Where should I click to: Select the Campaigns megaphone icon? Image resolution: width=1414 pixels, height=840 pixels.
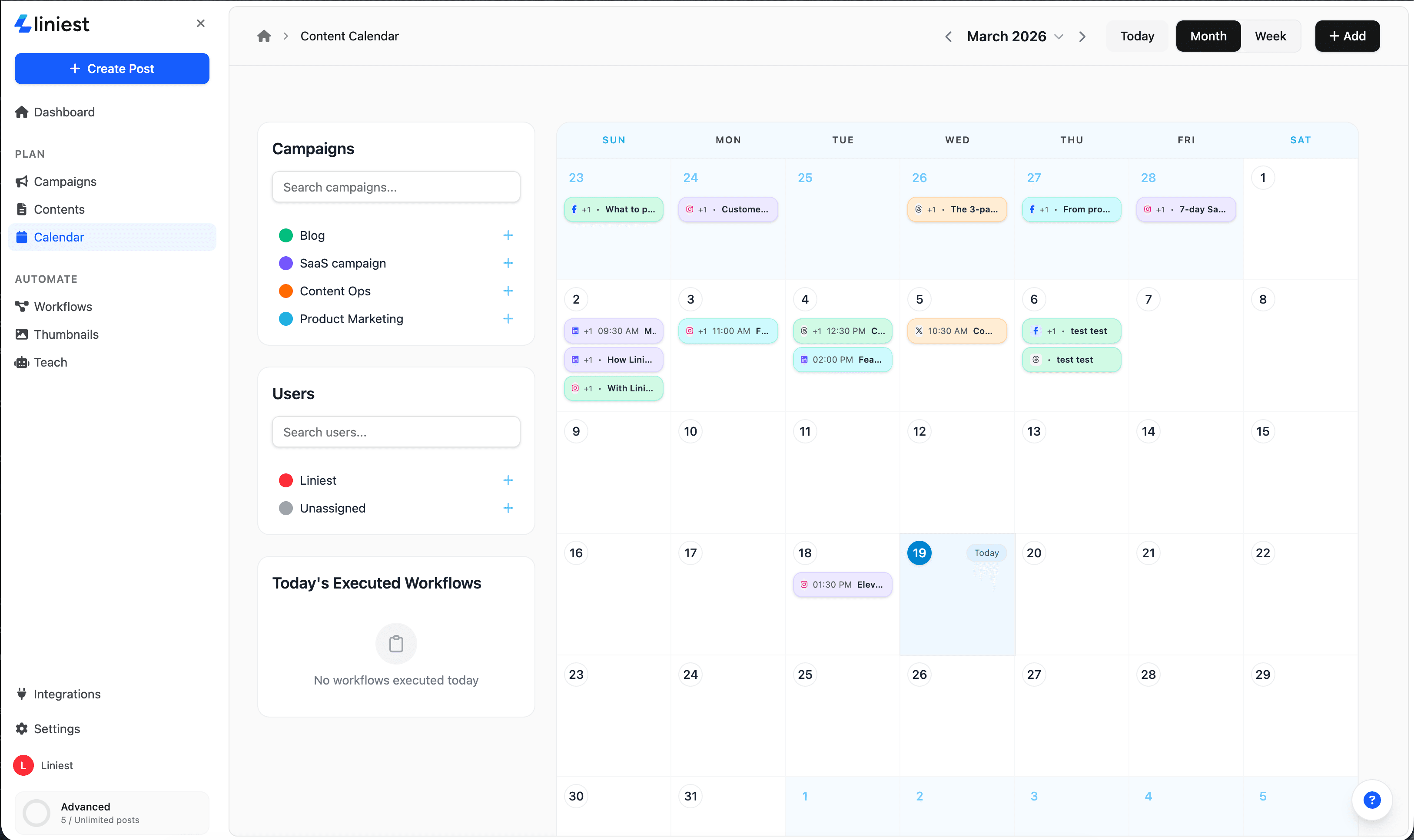coord(22,181)
